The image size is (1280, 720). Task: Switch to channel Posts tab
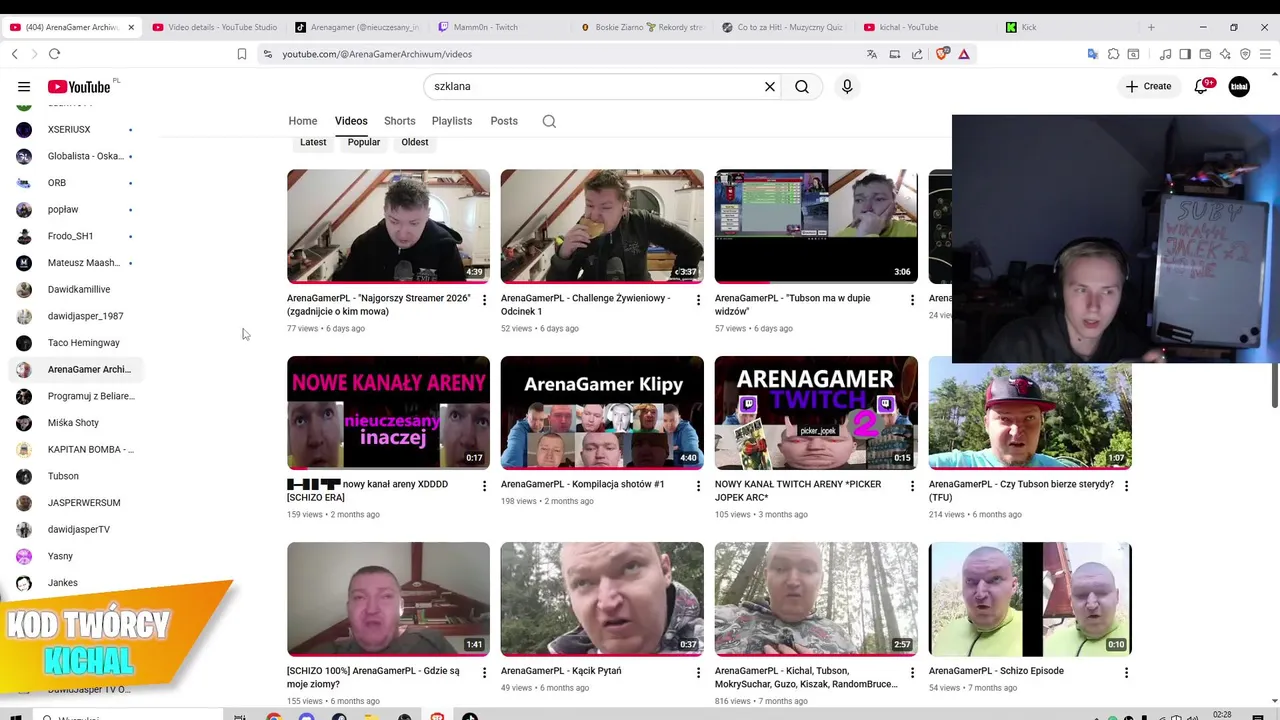(504, 121)
